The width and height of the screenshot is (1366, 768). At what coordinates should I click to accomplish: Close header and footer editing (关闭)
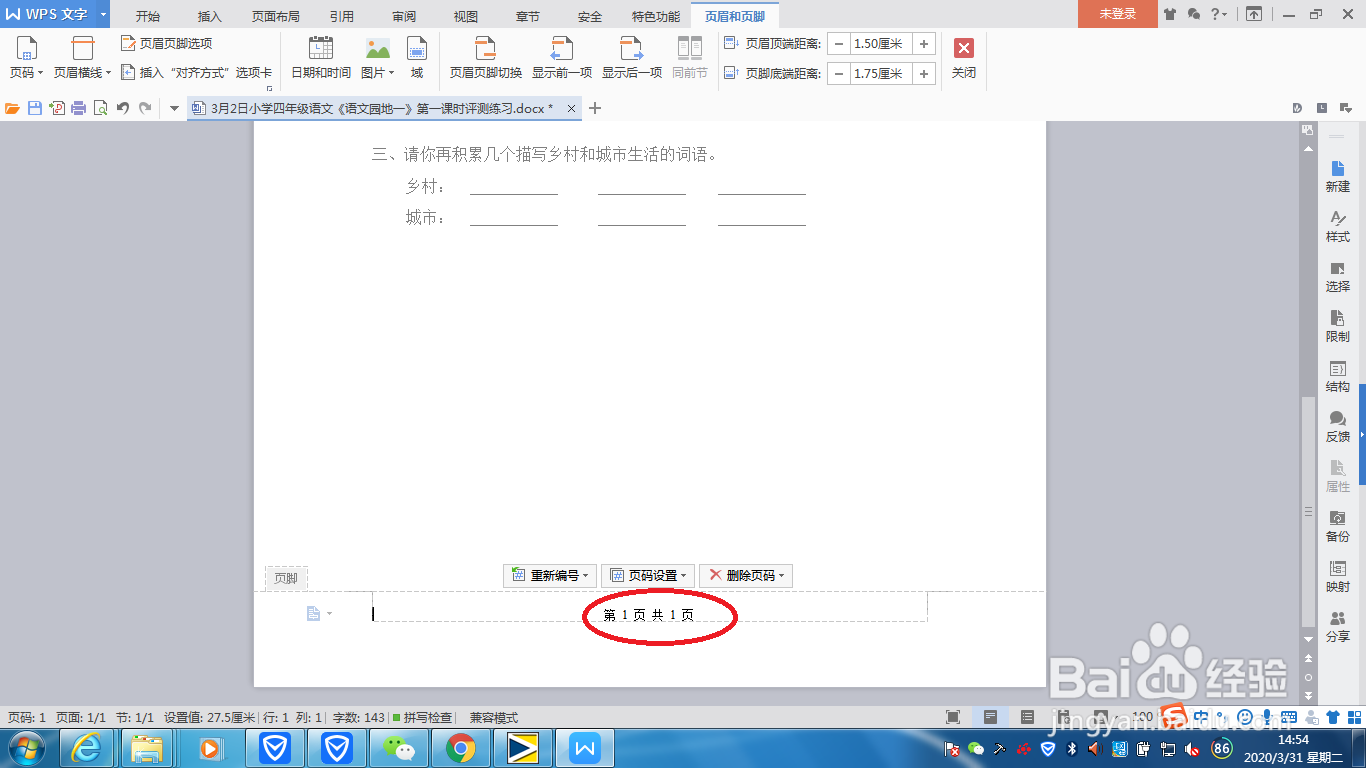tap(964, 58)
